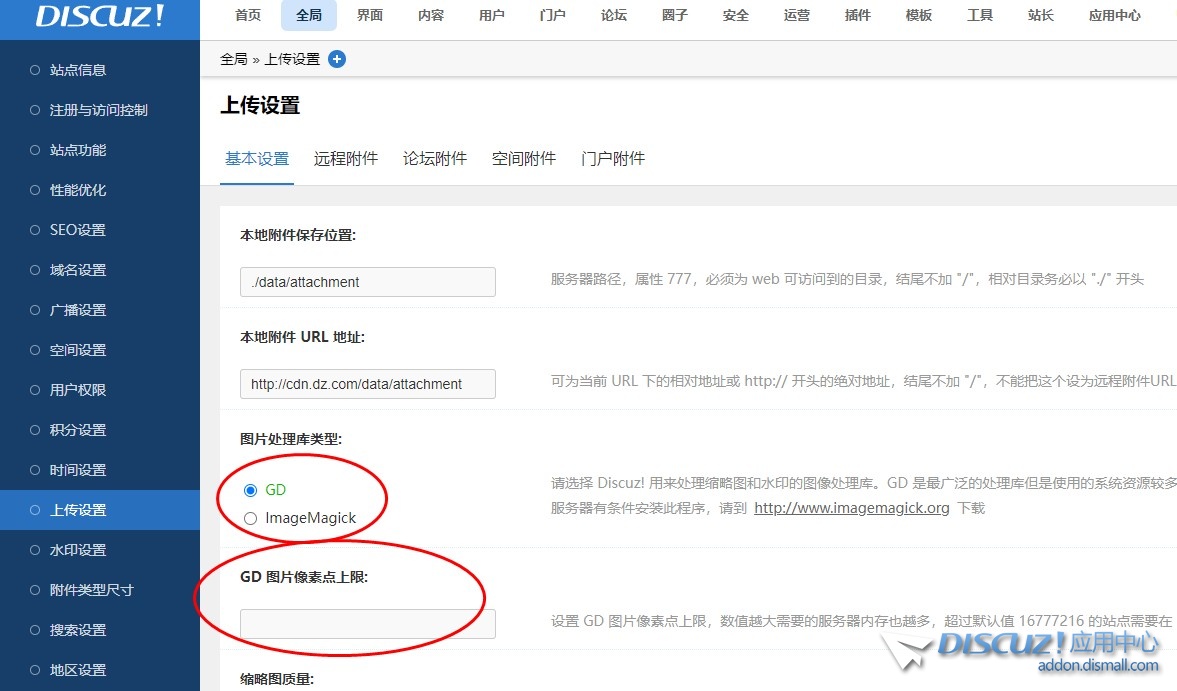Select the GD radio button
This screenshot has width=1177, height=691.
[x=251, y=490]
